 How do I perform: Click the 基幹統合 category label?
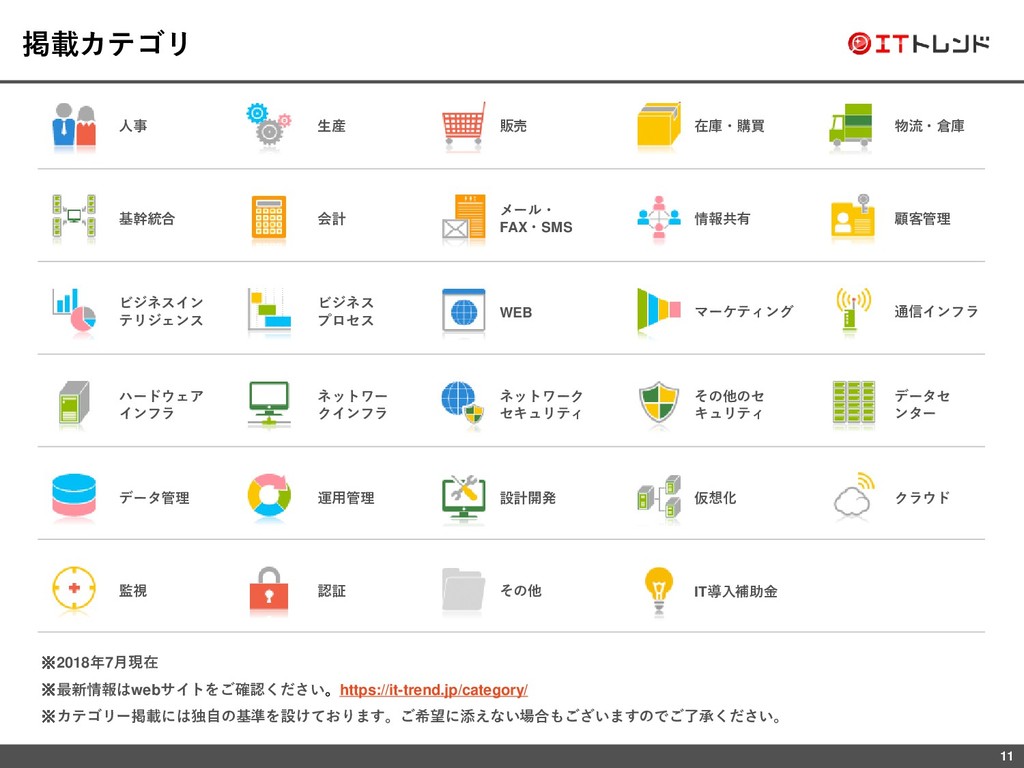tap(147, 219)
